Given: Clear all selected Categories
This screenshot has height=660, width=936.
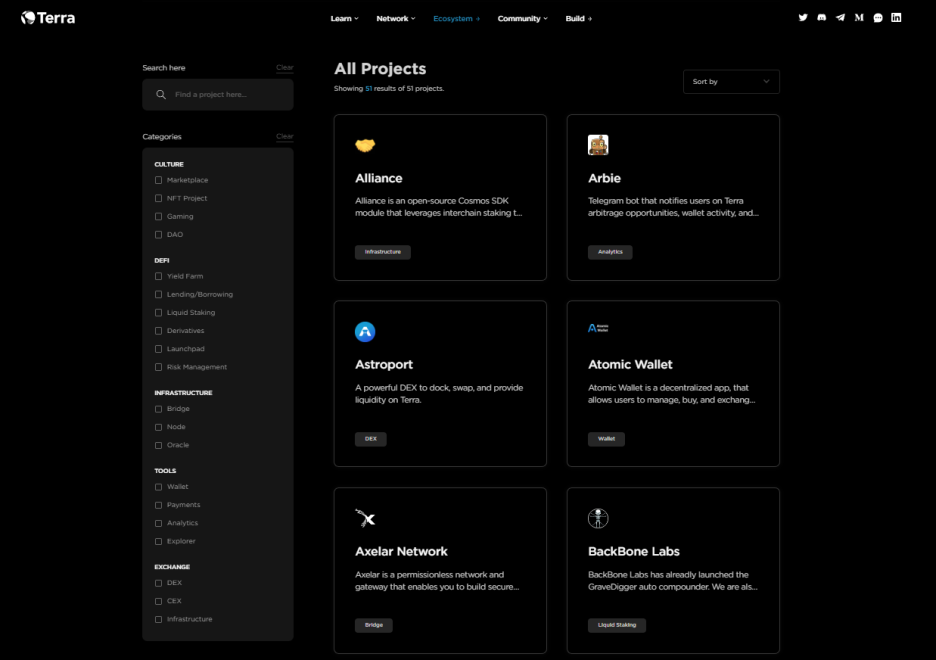Looking at the screenshot, I should click(x=285, y=137).
